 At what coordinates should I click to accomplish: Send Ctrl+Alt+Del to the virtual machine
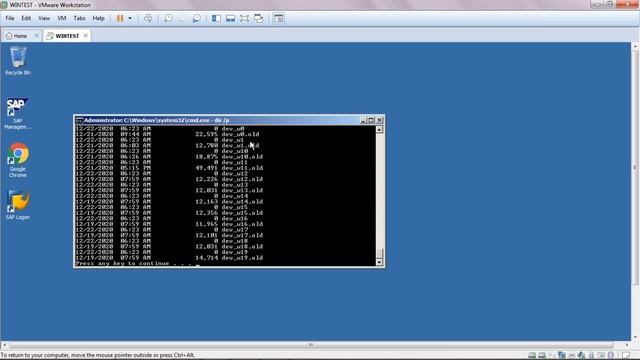tap(148, 18)
